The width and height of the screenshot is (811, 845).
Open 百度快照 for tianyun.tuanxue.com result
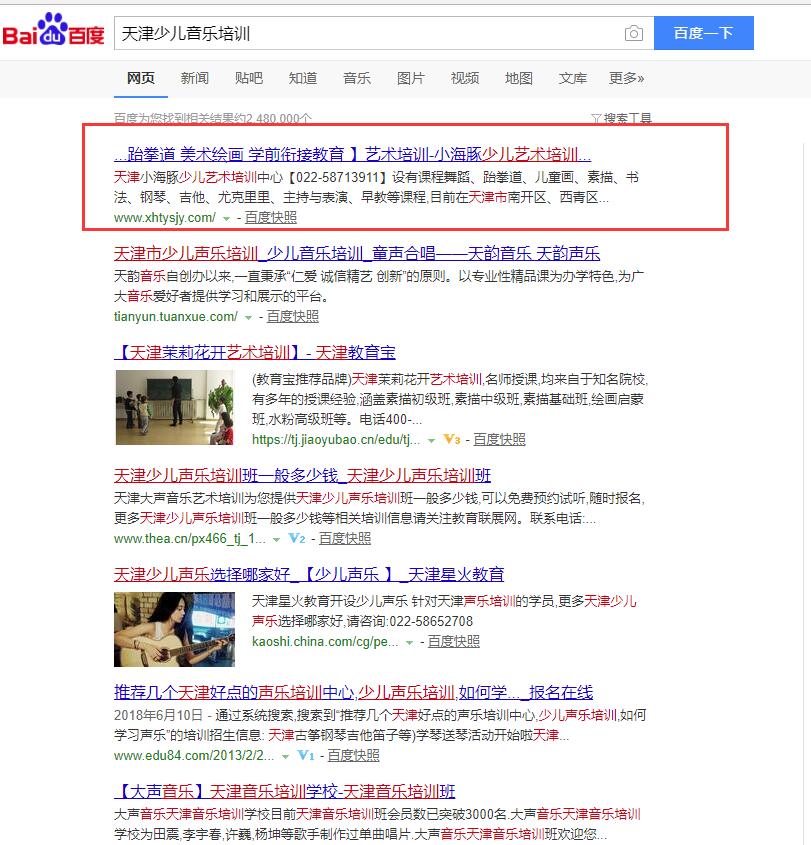click(293, 316)
